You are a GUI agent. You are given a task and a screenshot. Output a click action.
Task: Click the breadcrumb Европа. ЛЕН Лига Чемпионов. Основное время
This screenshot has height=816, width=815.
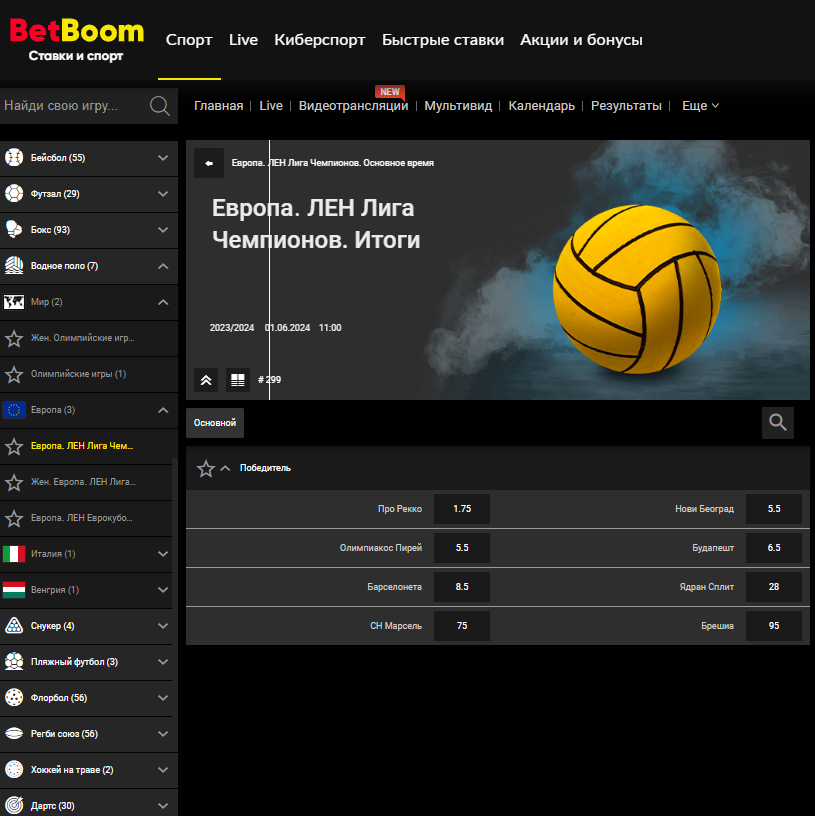pos(333,163)
